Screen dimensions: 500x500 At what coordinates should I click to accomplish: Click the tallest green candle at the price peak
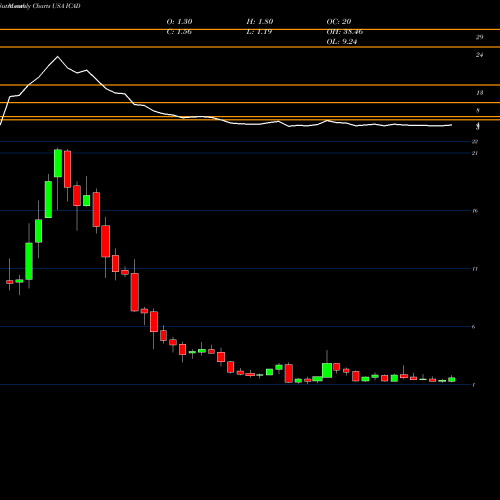point(58,163)
